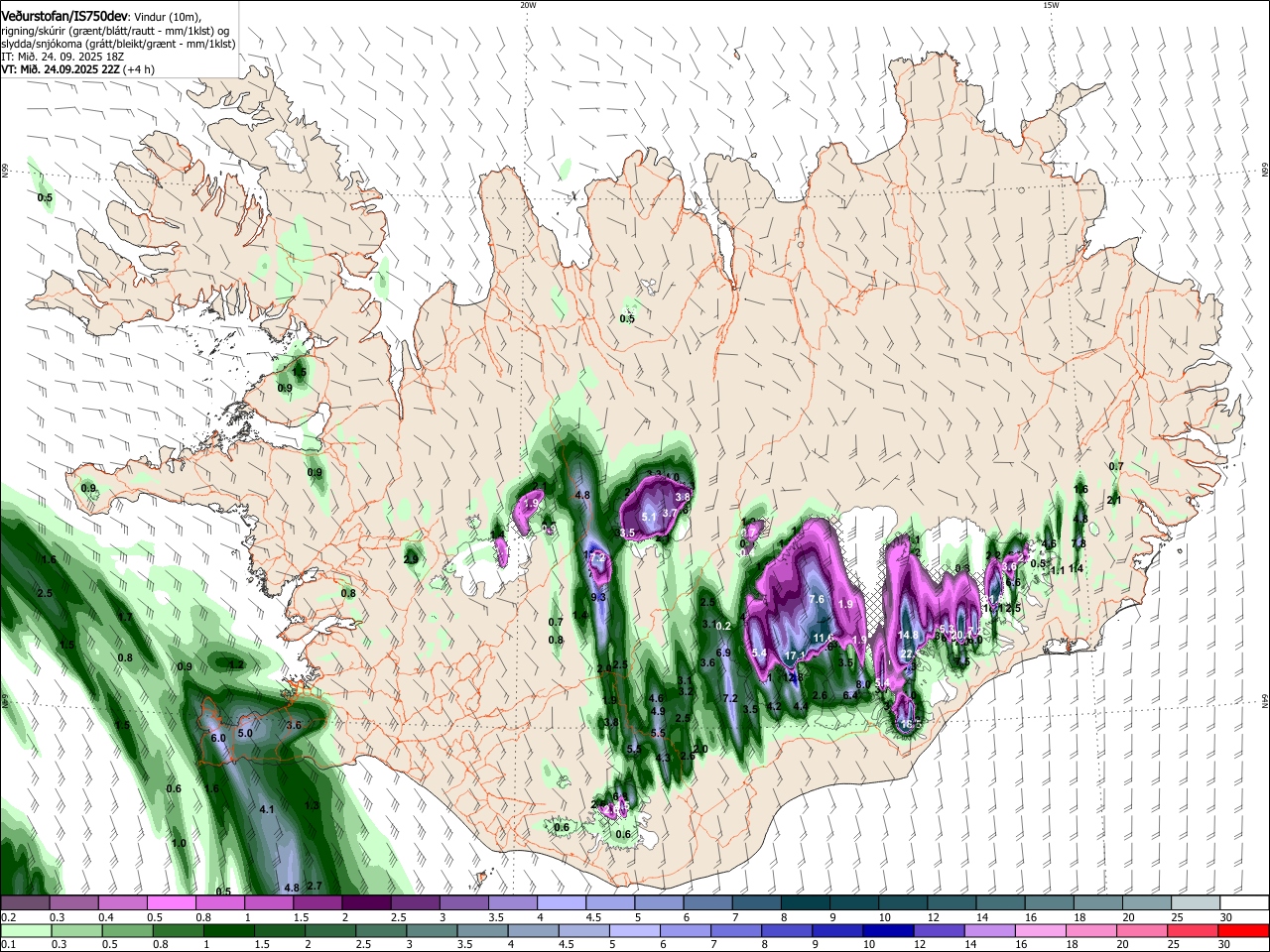Click the 2.9 value in west Iceland
The image size is (1270, 952).
411,559
